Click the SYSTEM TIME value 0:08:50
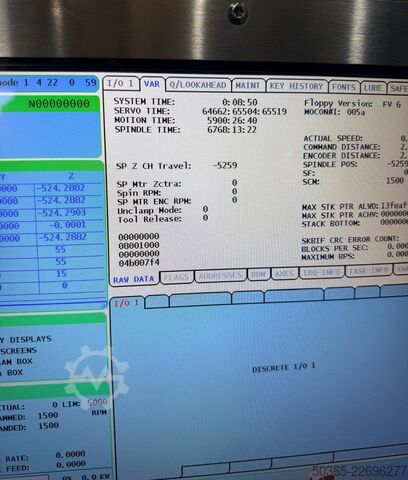Viewport: 408px width, 480px height. pyautogui.click(x=240, y=102)
